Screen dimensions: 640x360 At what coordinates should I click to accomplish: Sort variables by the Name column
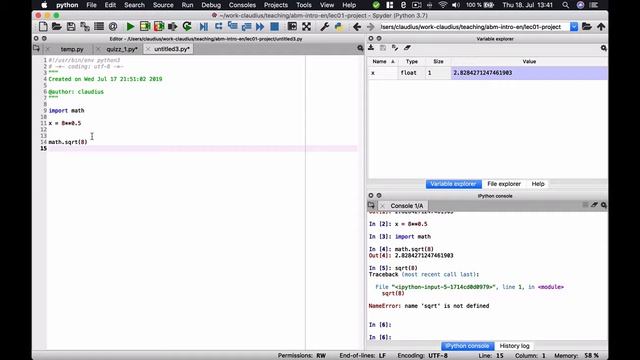pyautogui.click(x=383, y=62)
